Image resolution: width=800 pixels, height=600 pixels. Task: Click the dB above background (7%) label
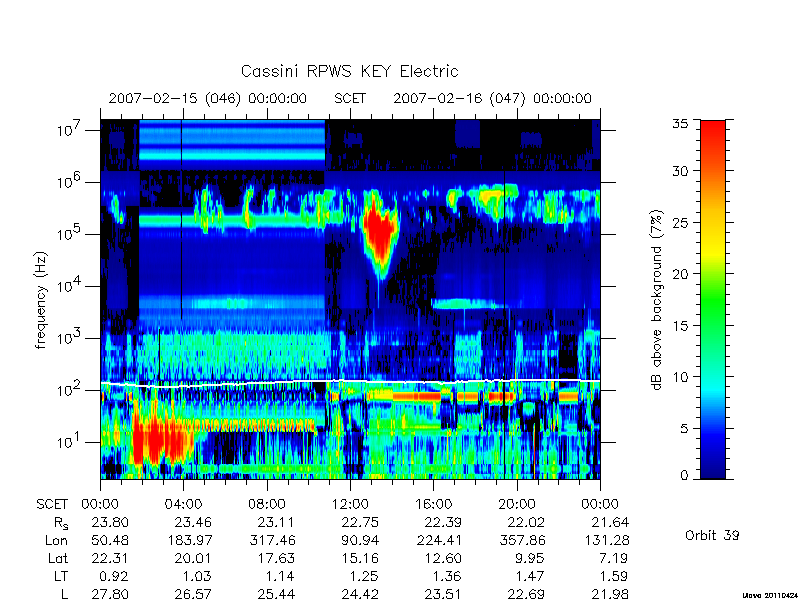point(656,300)
